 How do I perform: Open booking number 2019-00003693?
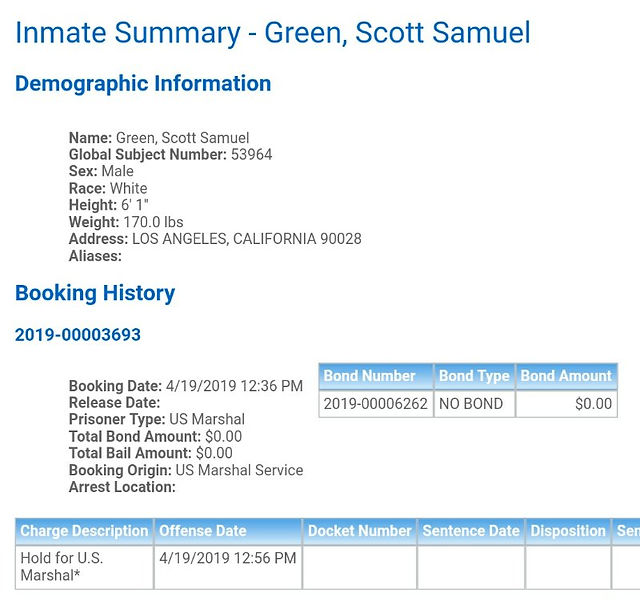tap(78, 335)
